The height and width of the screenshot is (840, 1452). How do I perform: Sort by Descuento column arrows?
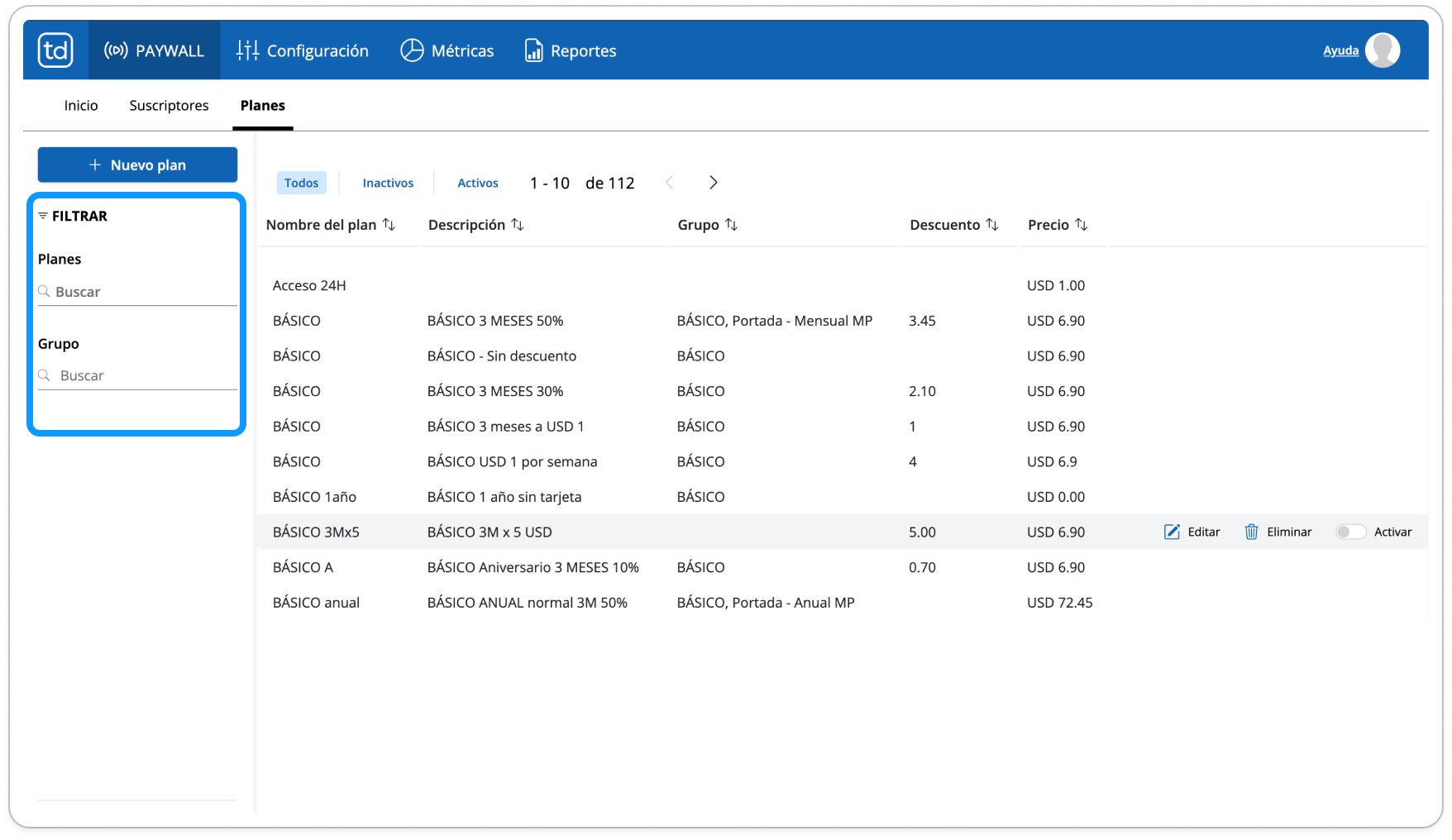tap(992, 225)
